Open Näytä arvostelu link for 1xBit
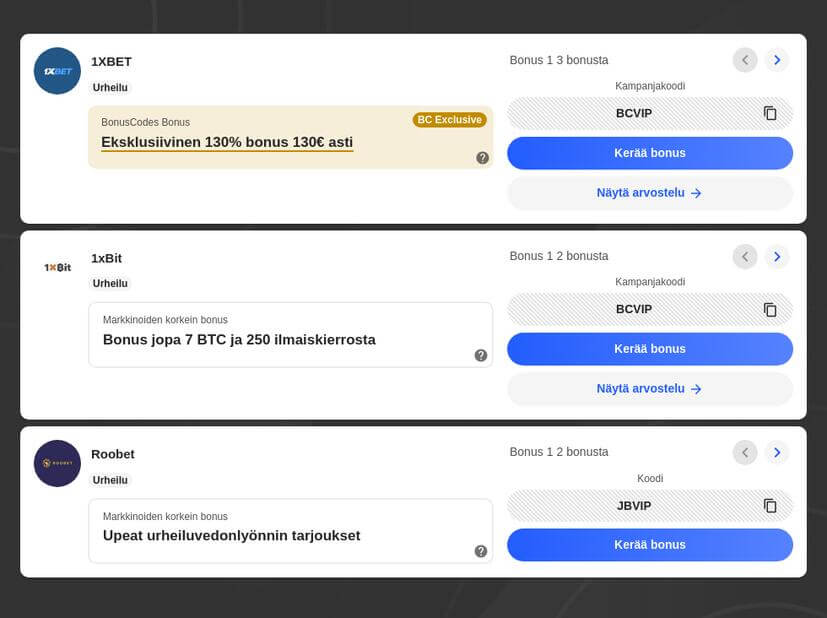Image resolution: width=827 pixels, height=618 pixels. click(x=650, y=389)
